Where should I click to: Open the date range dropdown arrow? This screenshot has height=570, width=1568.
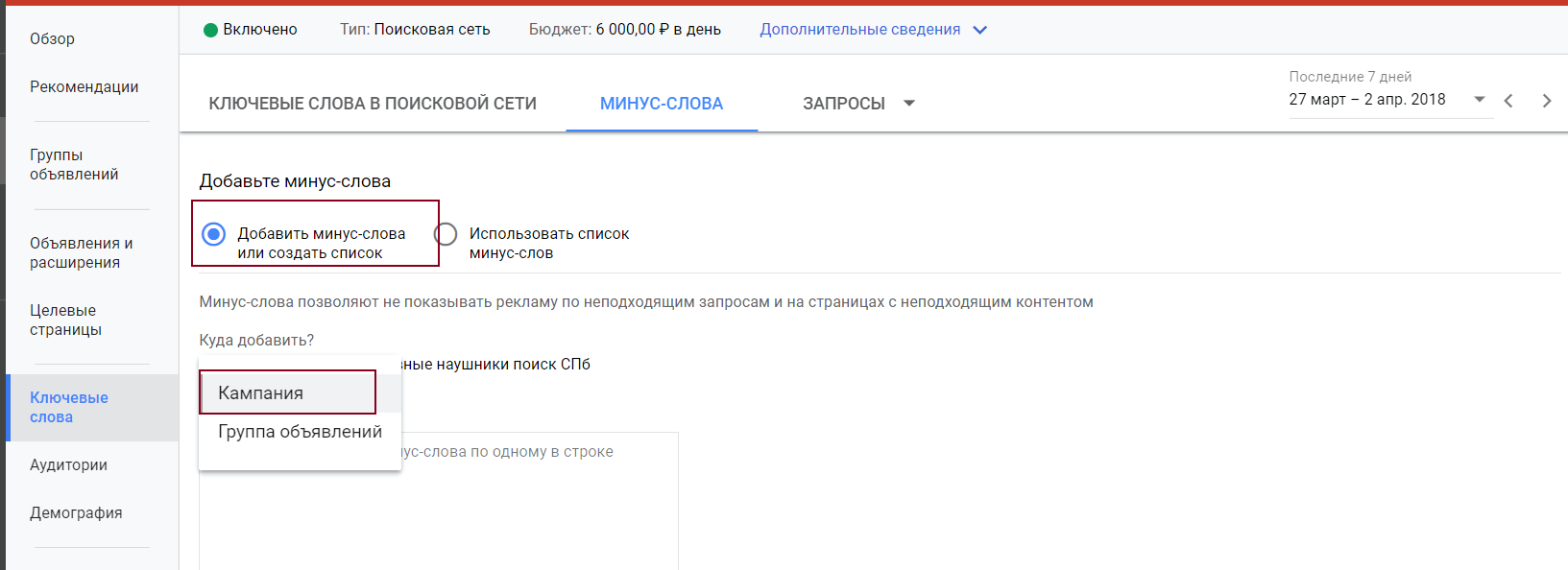point(1479,100)
